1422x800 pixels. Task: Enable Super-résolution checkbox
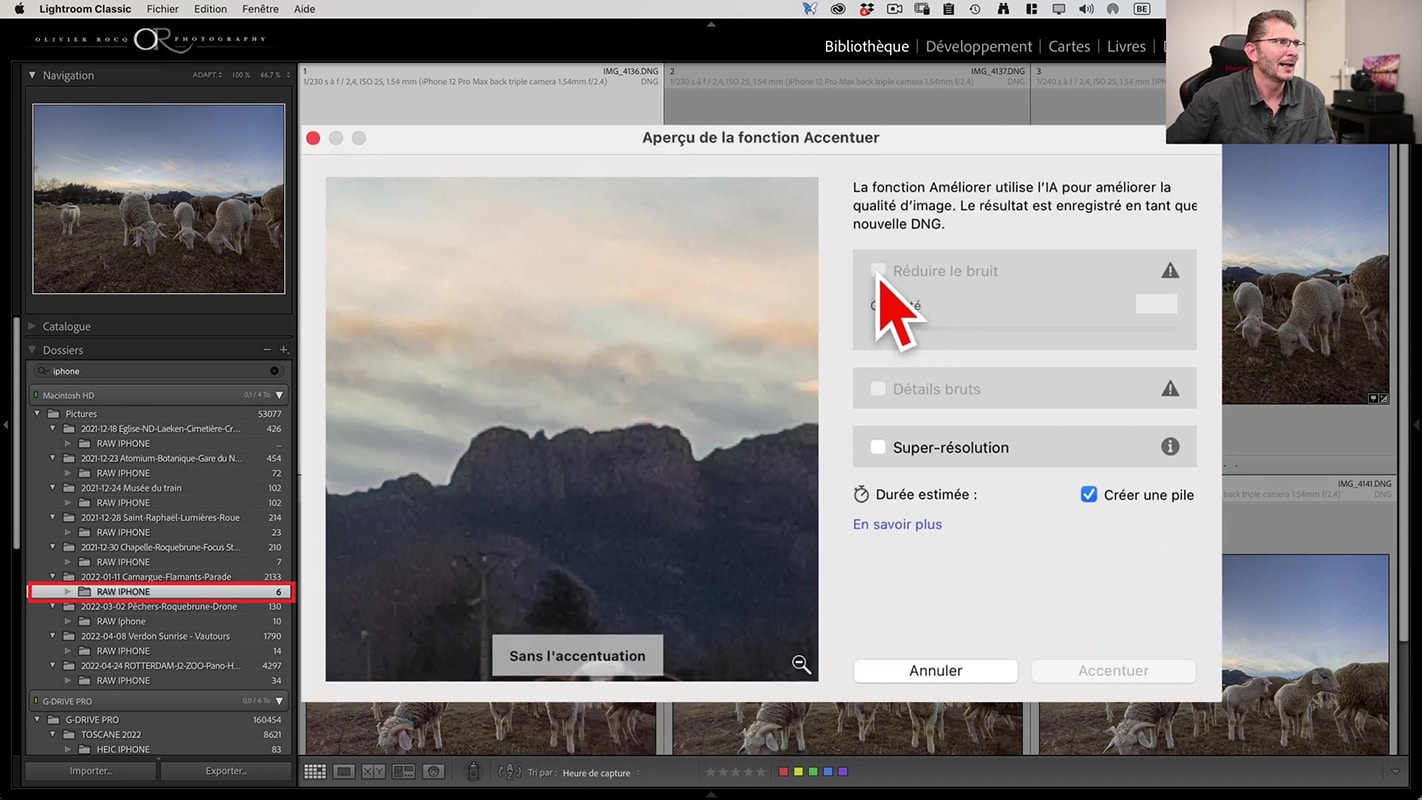tap(878, 447)
